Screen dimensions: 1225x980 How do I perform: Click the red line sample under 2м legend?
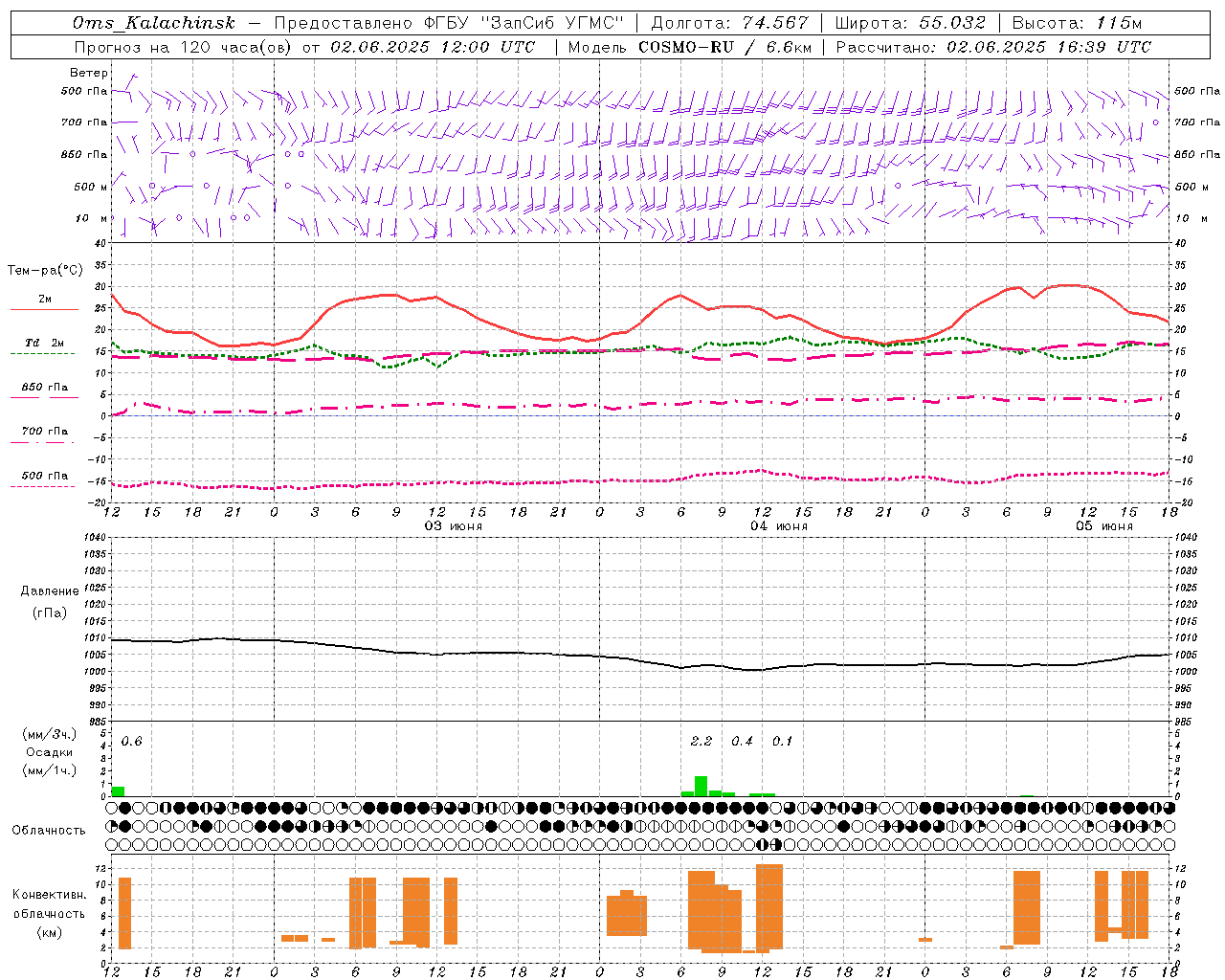[44, 309]
